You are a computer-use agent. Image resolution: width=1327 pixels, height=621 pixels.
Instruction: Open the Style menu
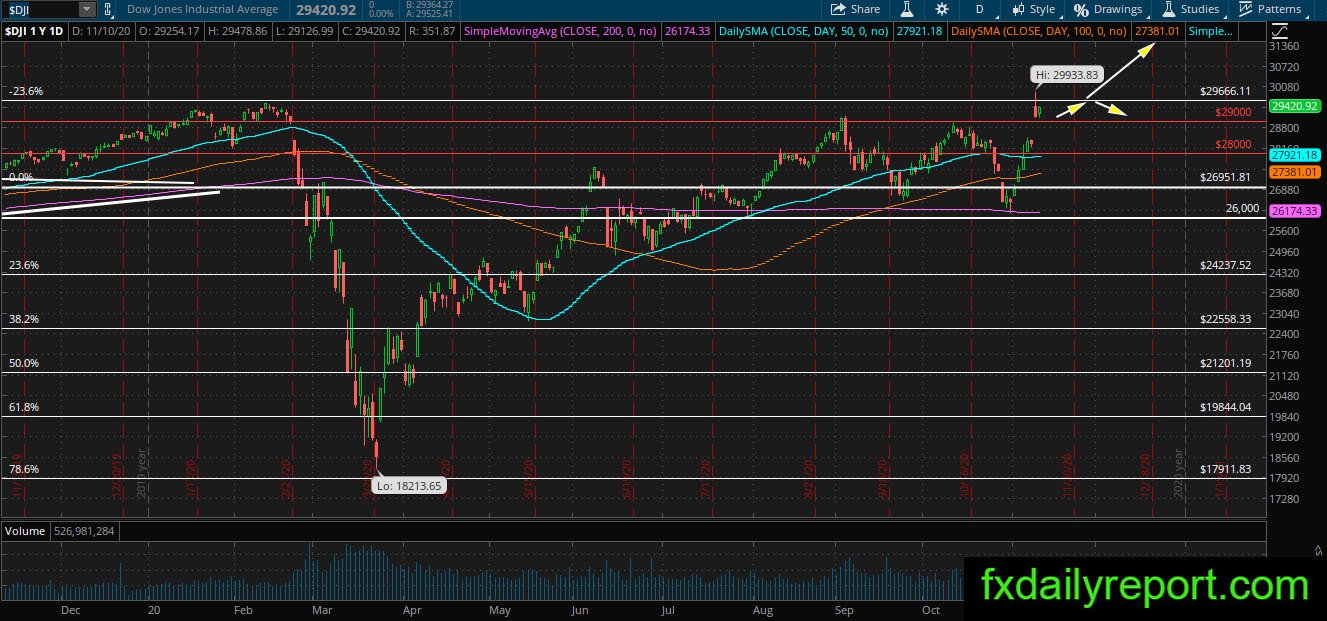(x=1034, y=9)
